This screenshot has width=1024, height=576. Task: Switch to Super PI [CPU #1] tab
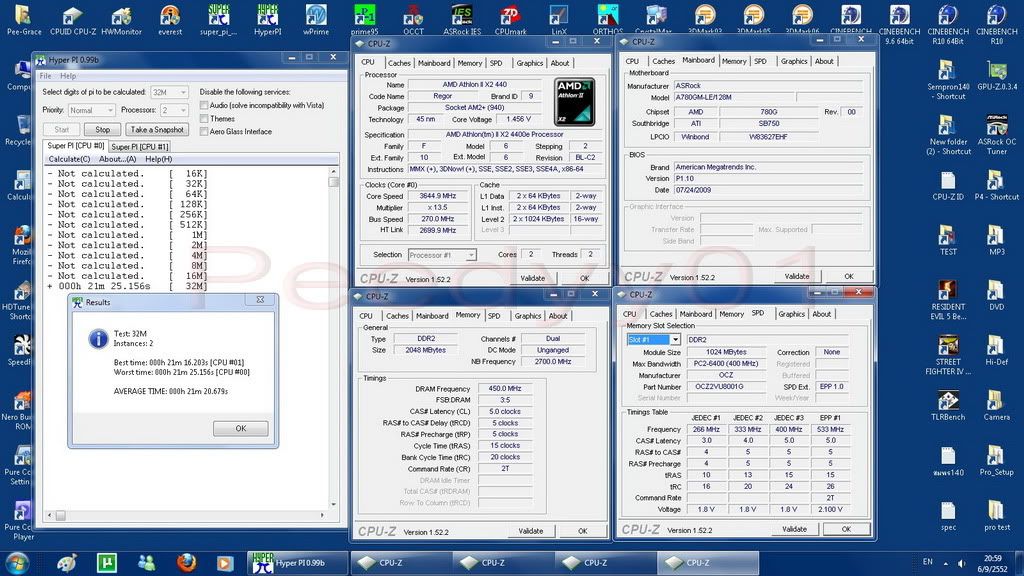(140, 147)
